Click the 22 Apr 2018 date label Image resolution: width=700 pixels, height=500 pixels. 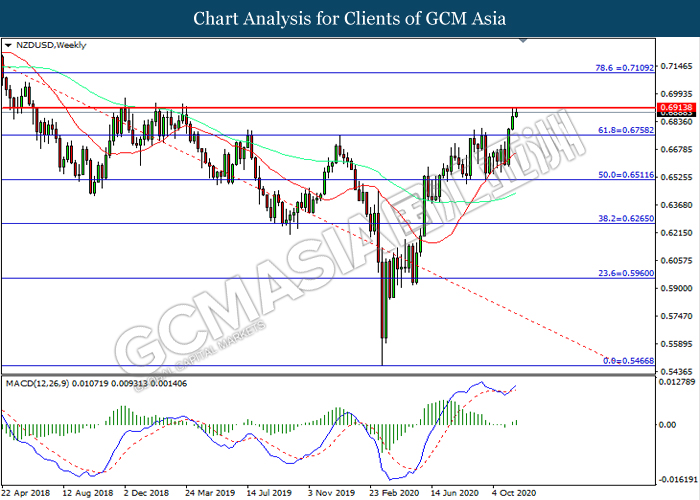tap(26, 493)
